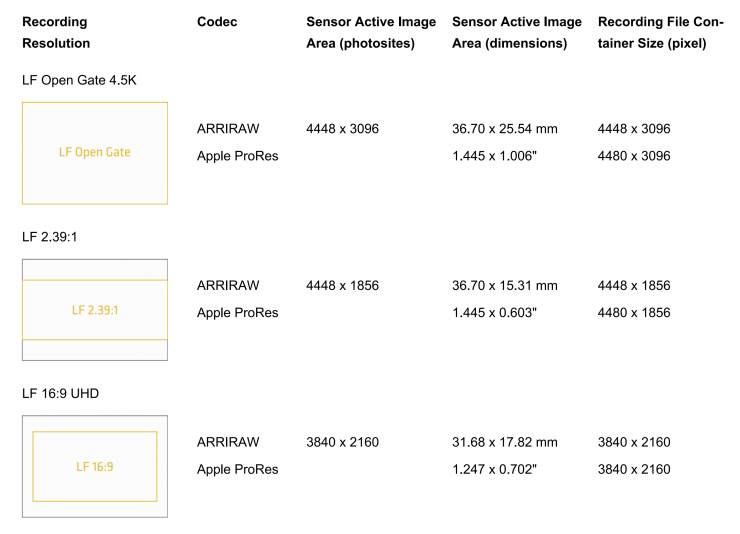This screenshot has height=534, width=740.
Task: Click the 4480 x 1856 container size
Action: point(634,313)
